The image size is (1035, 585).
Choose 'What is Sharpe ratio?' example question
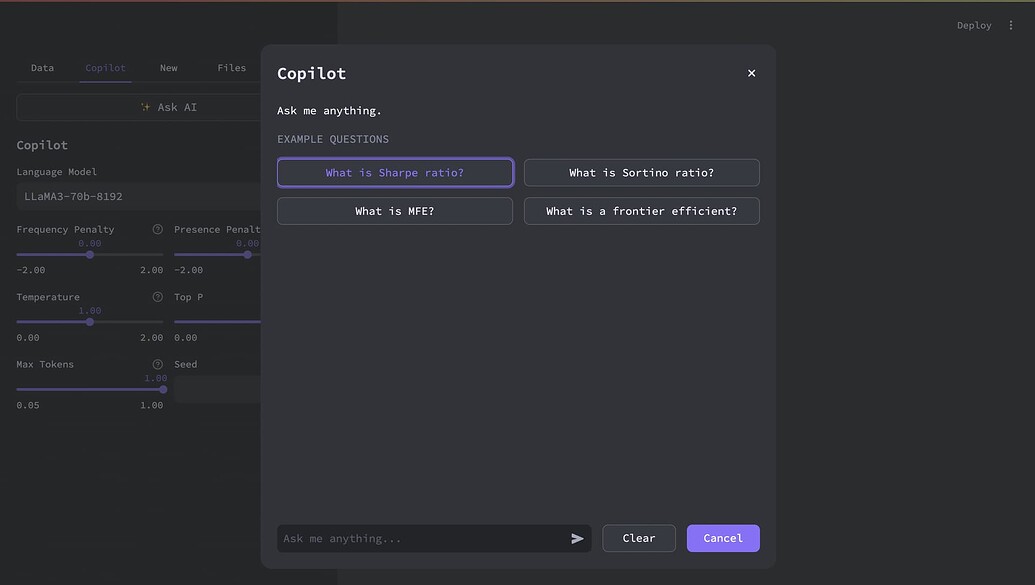tap(395, 173)
